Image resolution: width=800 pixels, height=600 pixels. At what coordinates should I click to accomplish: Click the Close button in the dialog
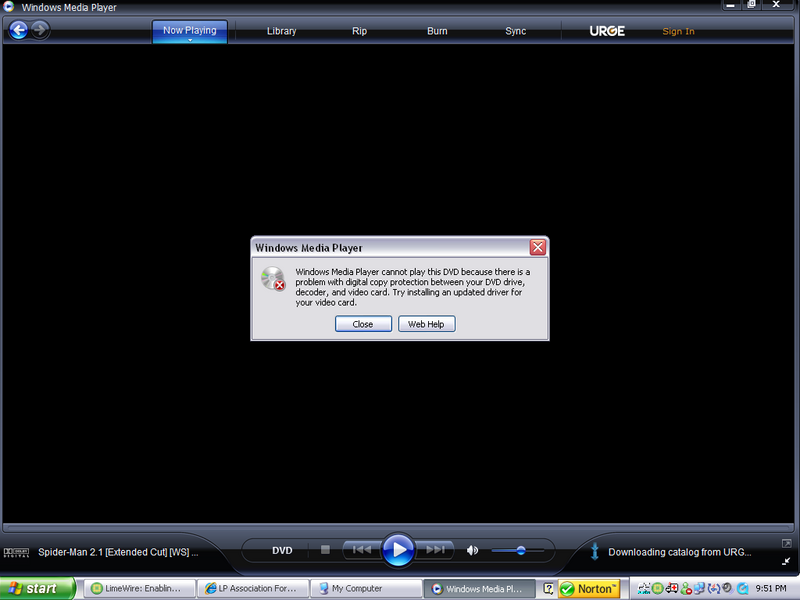click(x=363, y=324)
